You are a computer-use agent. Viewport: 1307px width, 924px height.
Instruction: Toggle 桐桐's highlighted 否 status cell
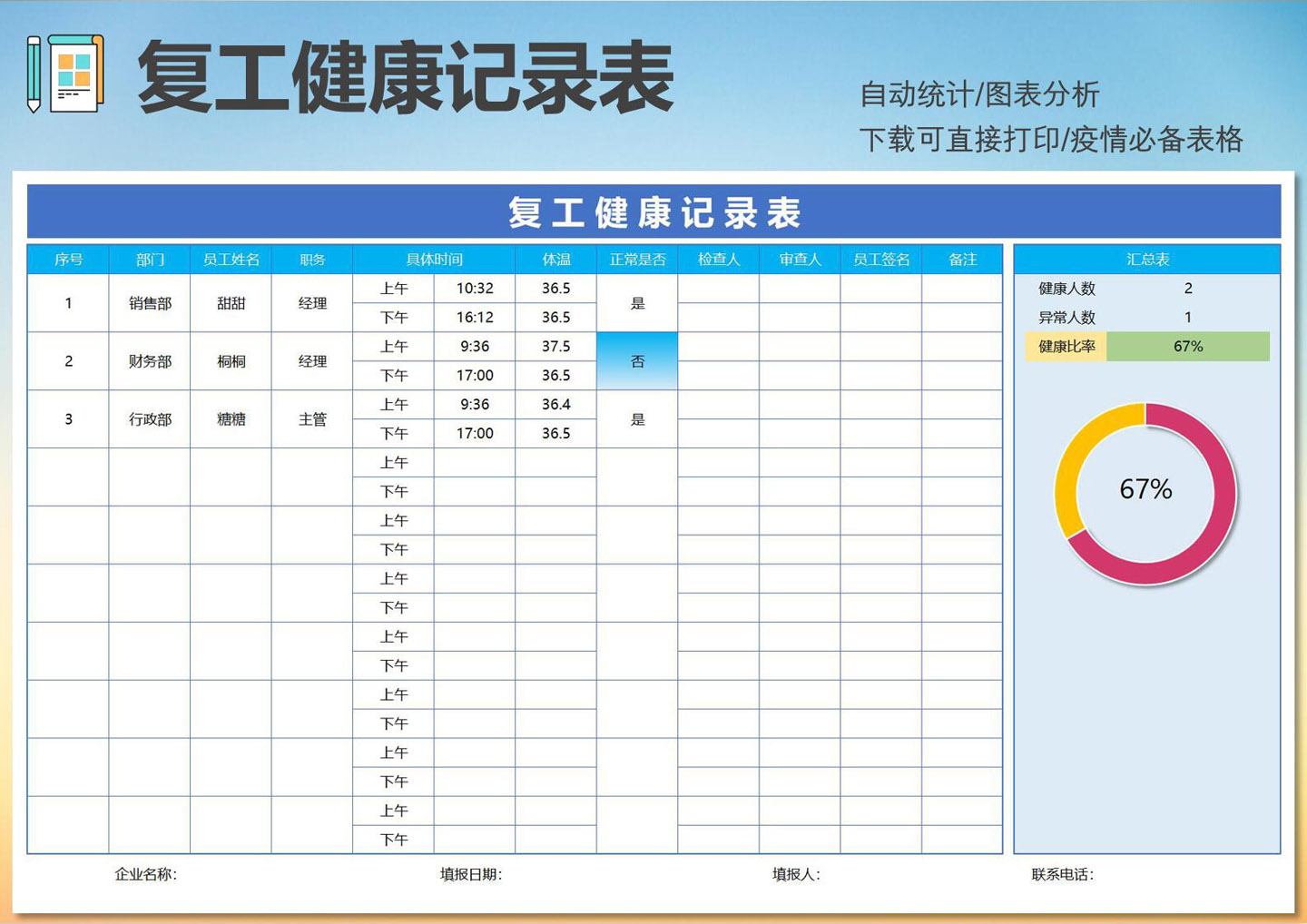(x=637, y=360)
